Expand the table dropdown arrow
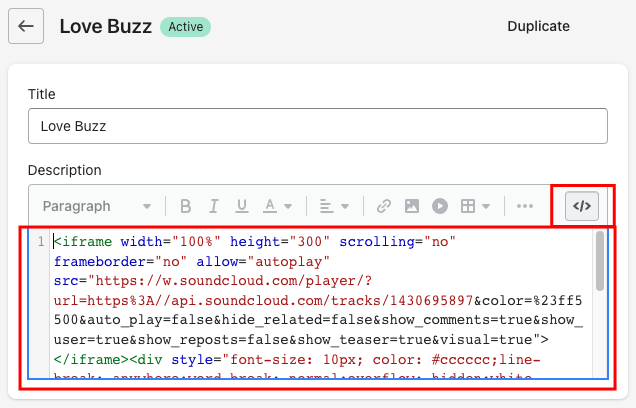This screenshot has height=408, width=636. point(486,206)
